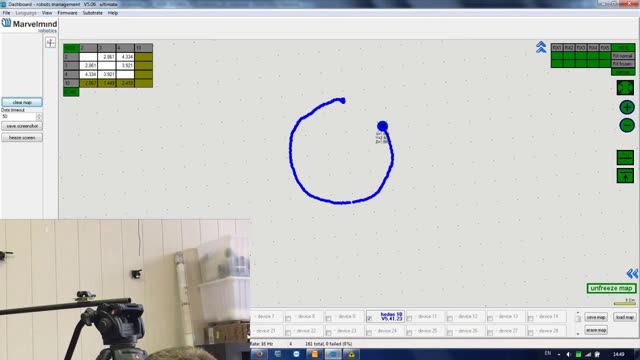This screenshot has height=360, width=640.
Task: Open the View menu
Action: point(47,13)
